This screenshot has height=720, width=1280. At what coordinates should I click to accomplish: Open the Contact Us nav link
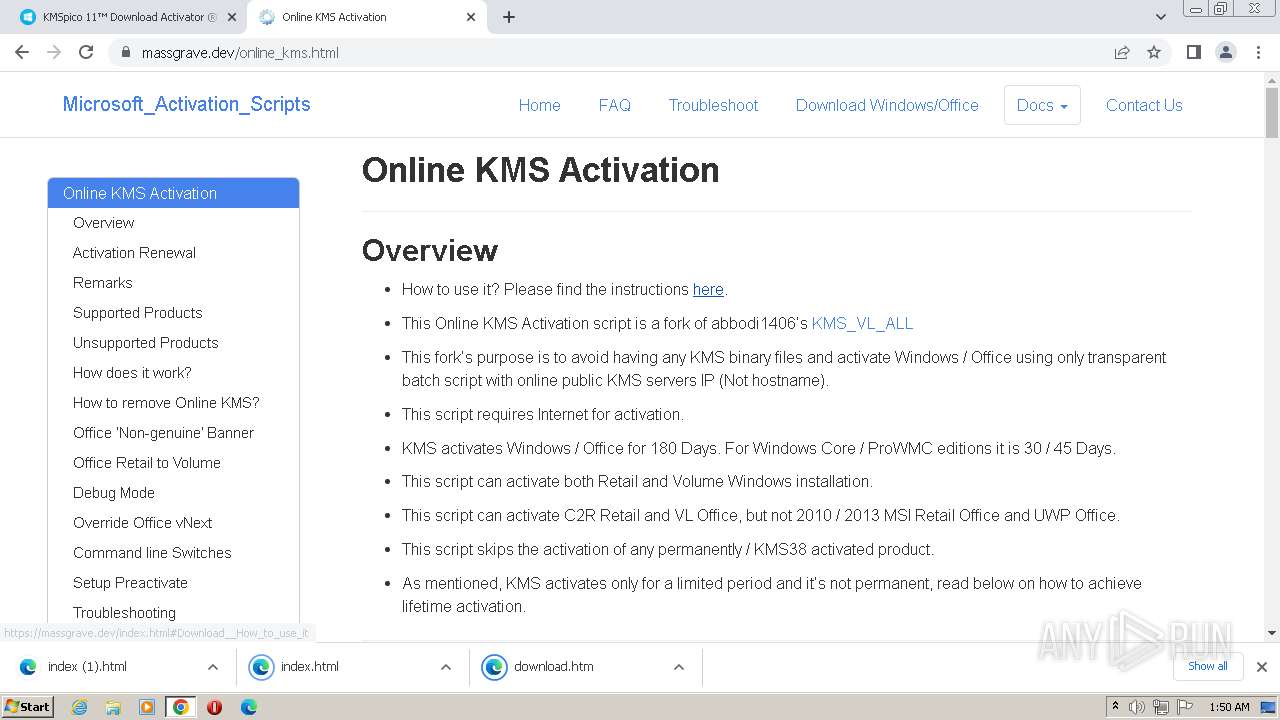[1144, 105]
